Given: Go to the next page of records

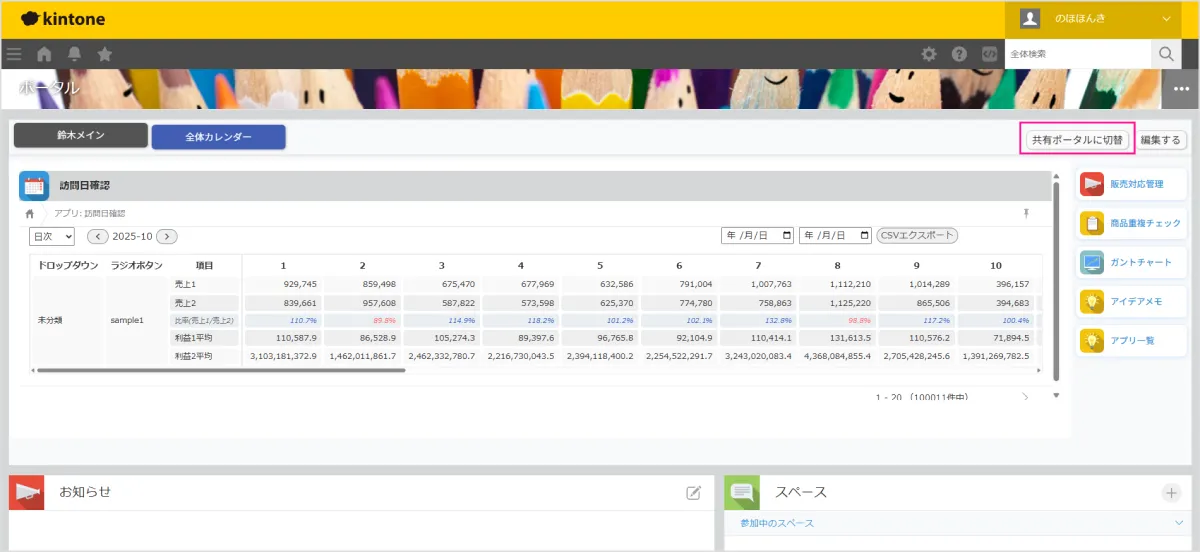Looking at the screenshot, I should (x=1025, y=398).
